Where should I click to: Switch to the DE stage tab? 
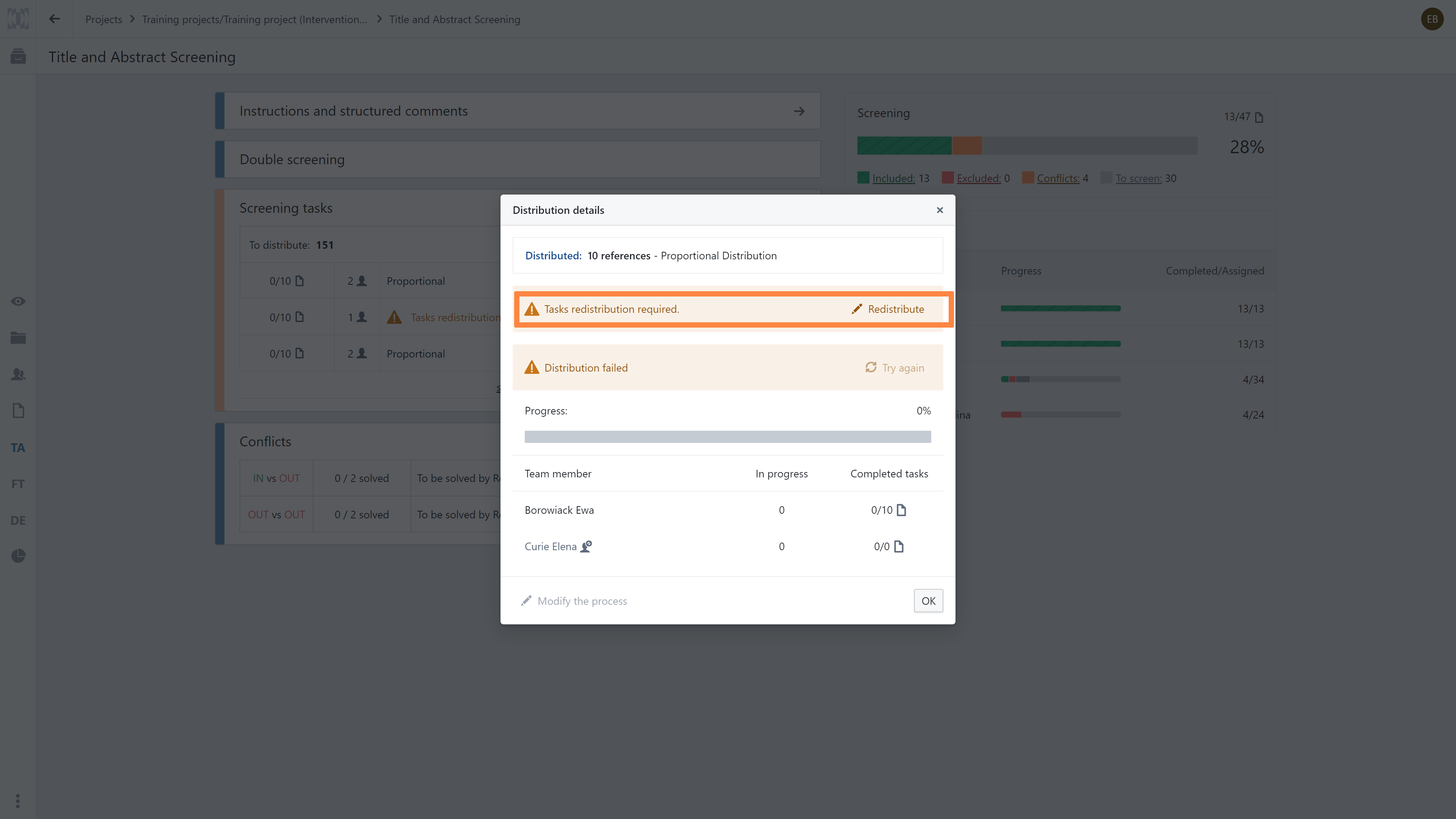click(18, 520)
